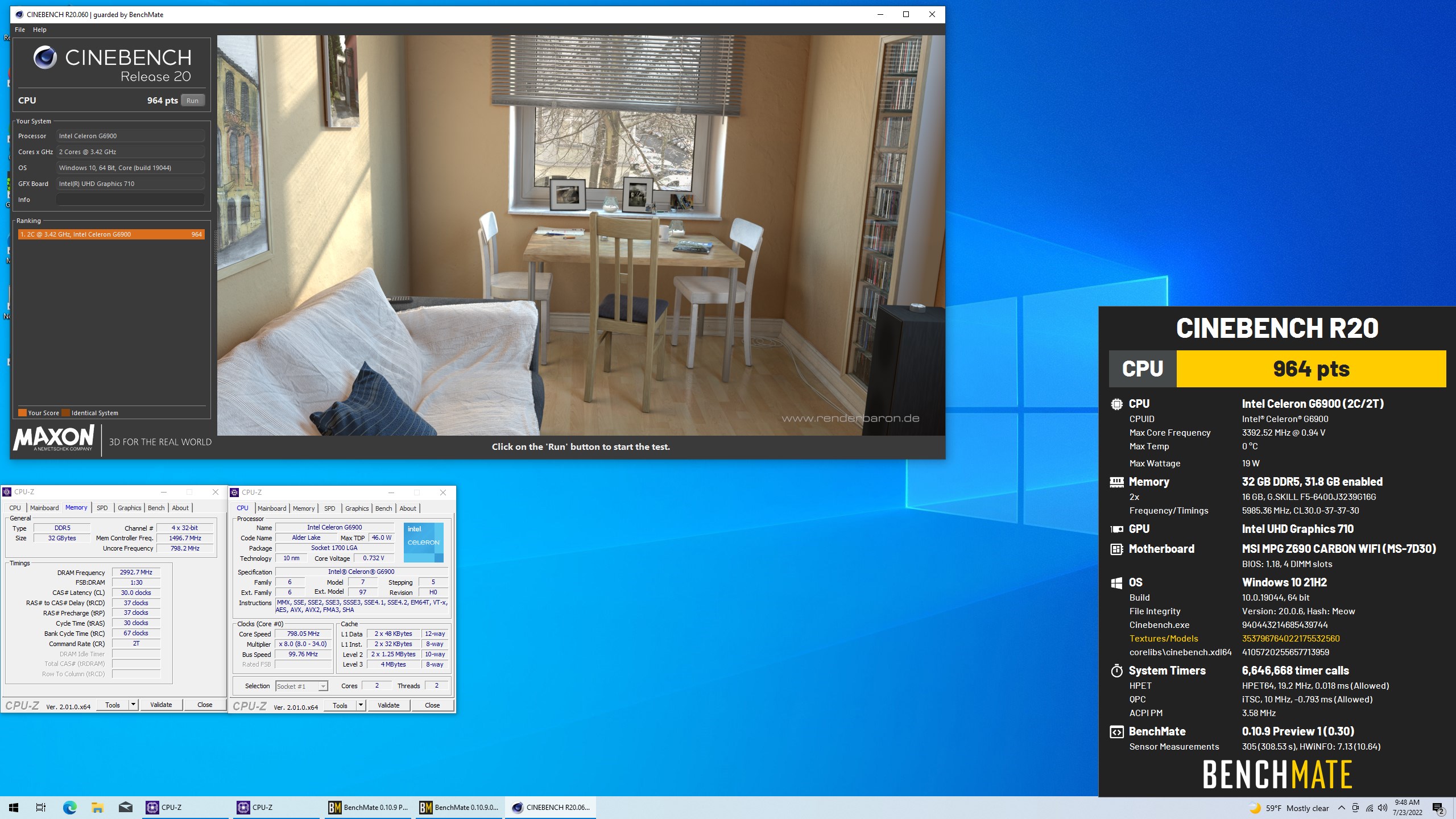Switch to the BenchMate 0.10.9.0... taskbar item
This screenshot has width=1456, height=819.
point(460,808)
